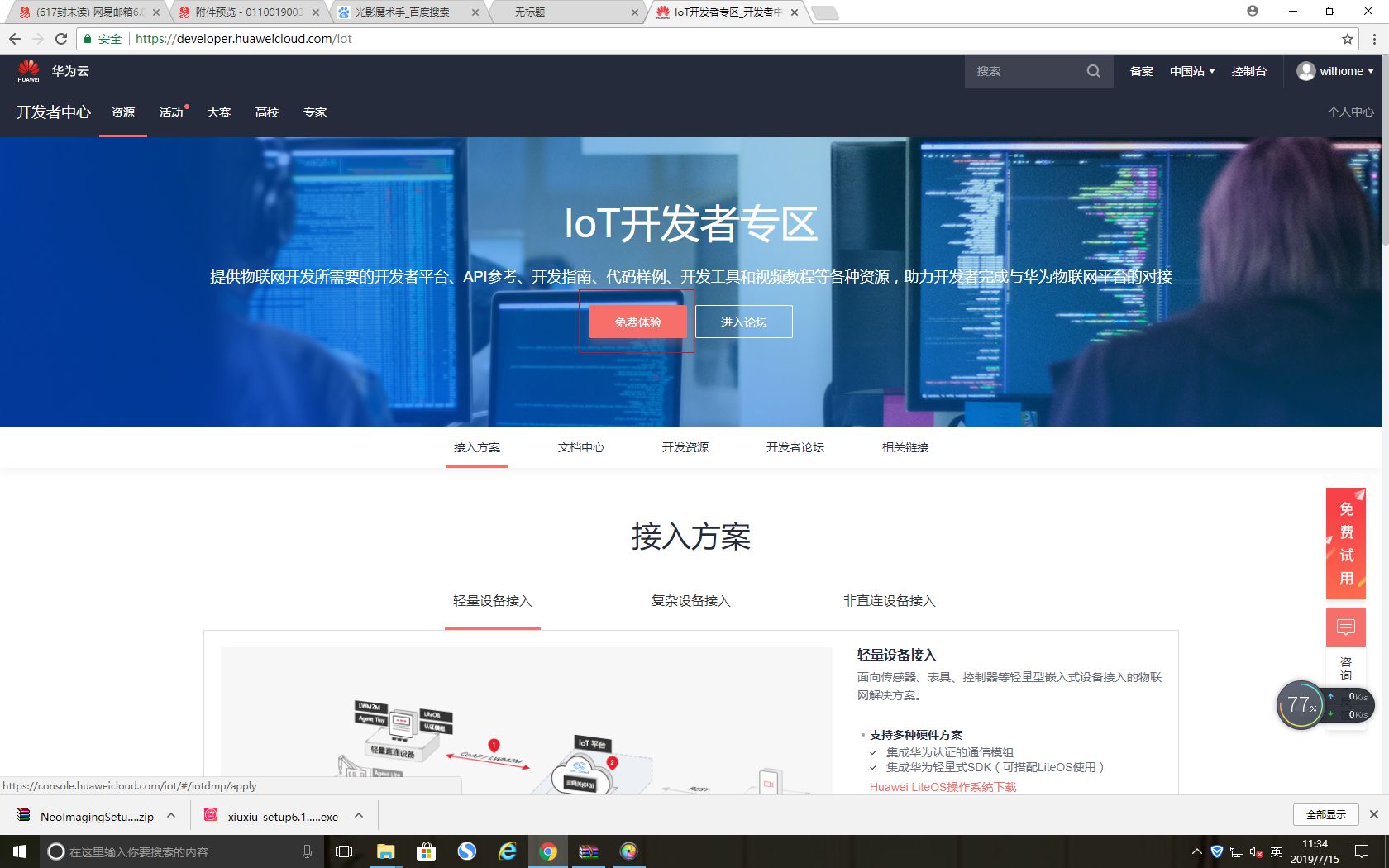
Task: Open the 控制台 link
Action: [1248, 71]
